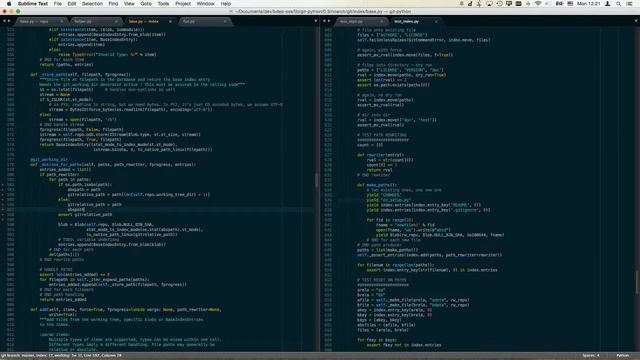Click the def make_paths() line in right pane

[377, 184]
